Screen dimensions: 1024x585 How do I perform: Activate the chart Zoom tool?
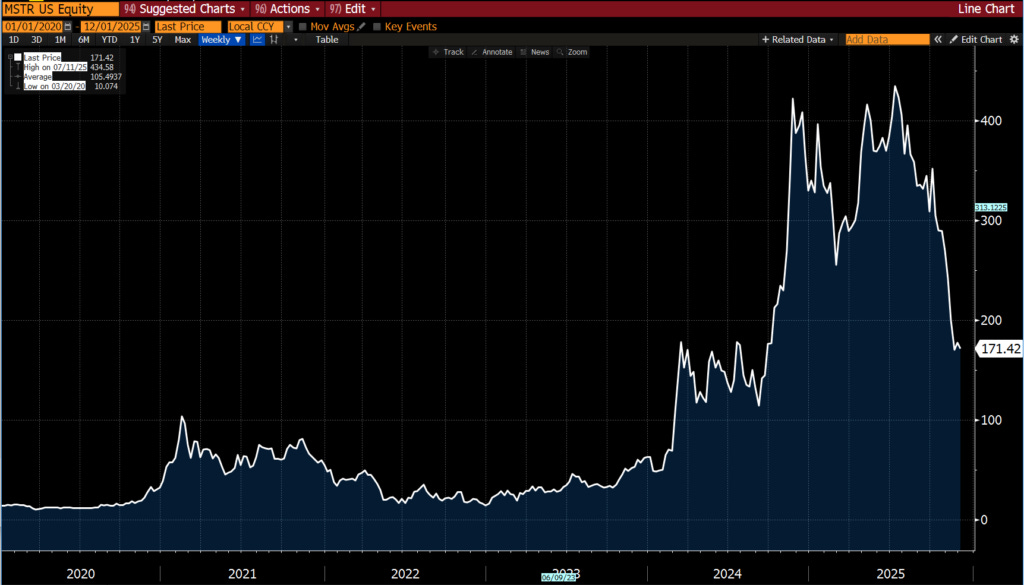(x=572, y=52)
